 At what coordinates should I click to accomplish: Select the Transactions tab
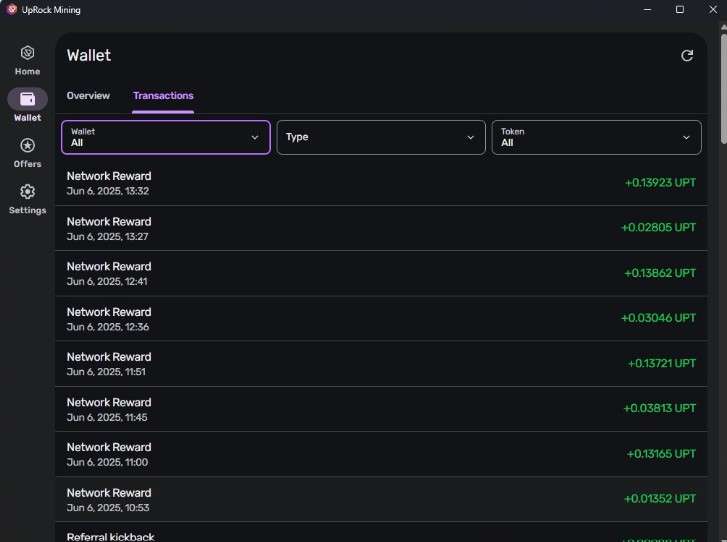[x=163, y=96]
